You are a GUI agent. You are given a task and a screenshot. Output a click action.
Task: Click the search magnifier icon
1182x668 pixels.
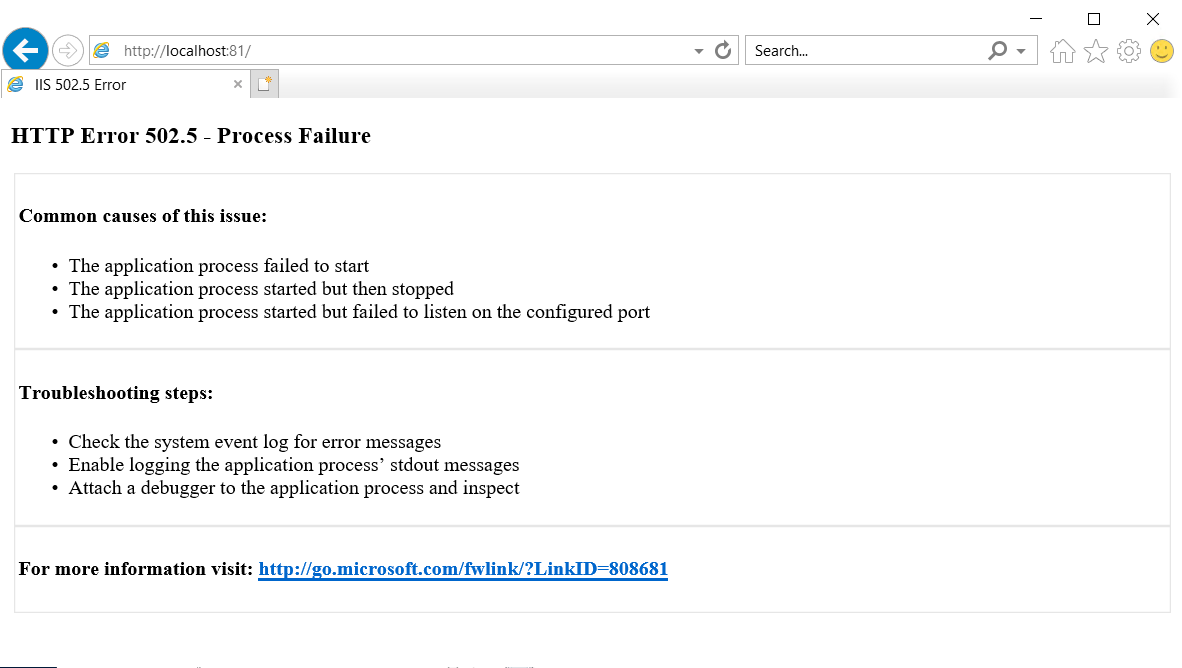click(x=997, y=50)
